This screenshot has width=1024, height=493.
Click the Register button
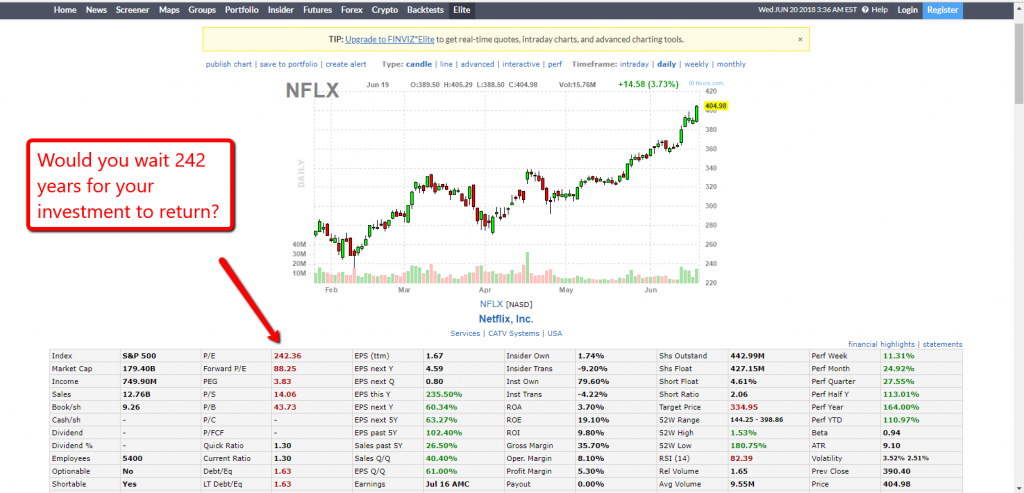pos(942,10)
